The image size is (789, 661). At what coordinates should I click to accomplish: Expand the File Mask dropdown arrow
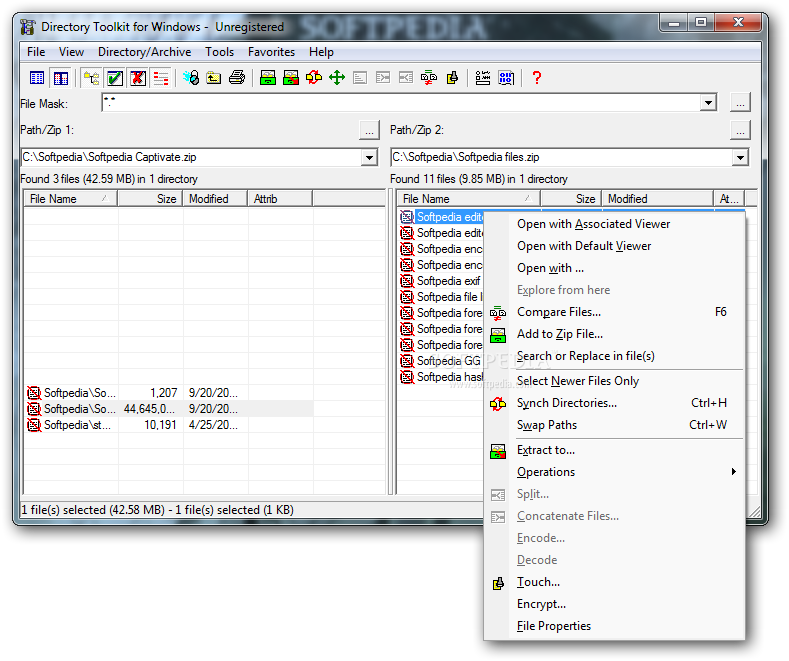coord(708,103)
